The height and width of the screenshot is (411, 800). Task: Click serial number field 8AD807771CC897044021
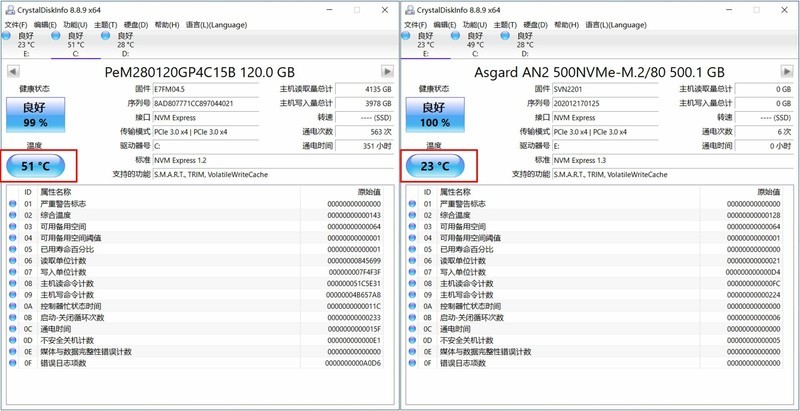pos(206,104)
